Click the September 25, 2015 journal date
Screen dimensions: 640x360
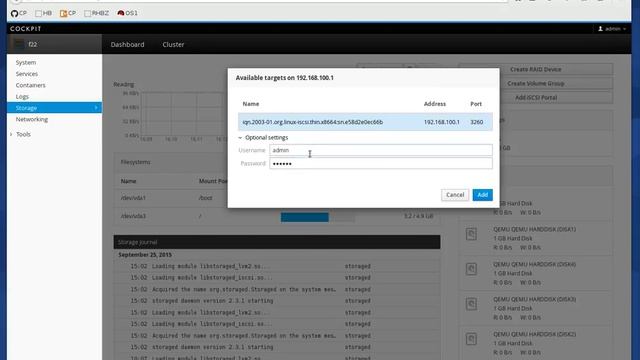(145, 255)
